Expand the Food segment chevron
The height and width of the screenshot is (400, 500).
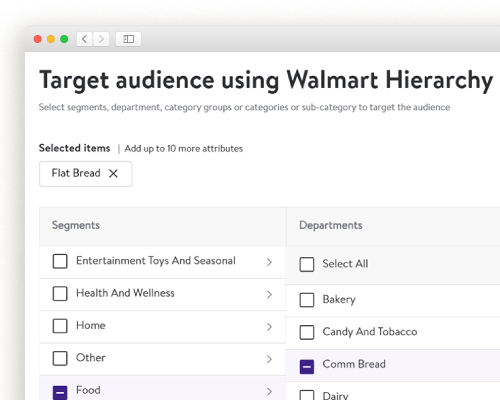(269, 391)
